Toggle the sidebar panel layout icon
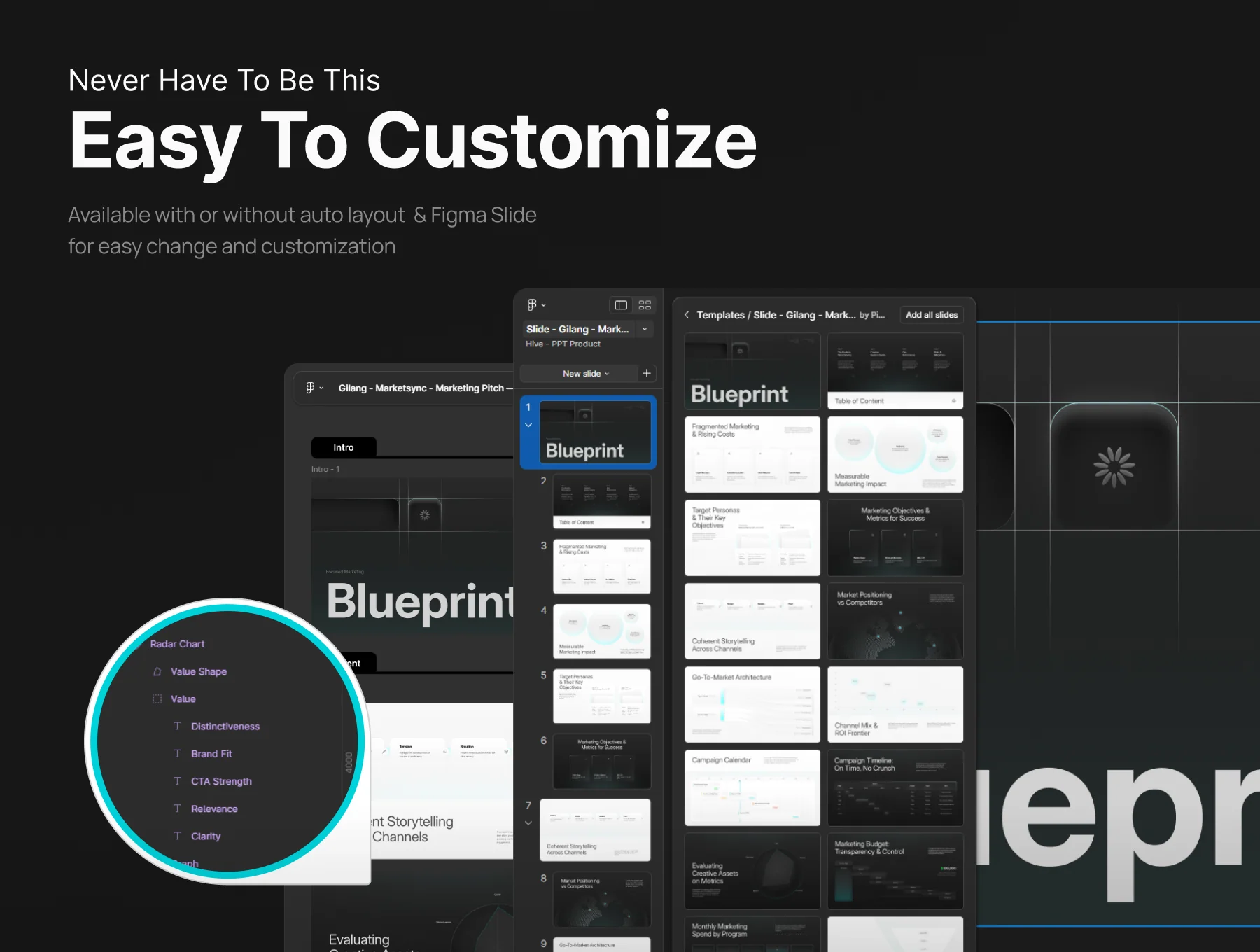 click(x=621, y=305)
